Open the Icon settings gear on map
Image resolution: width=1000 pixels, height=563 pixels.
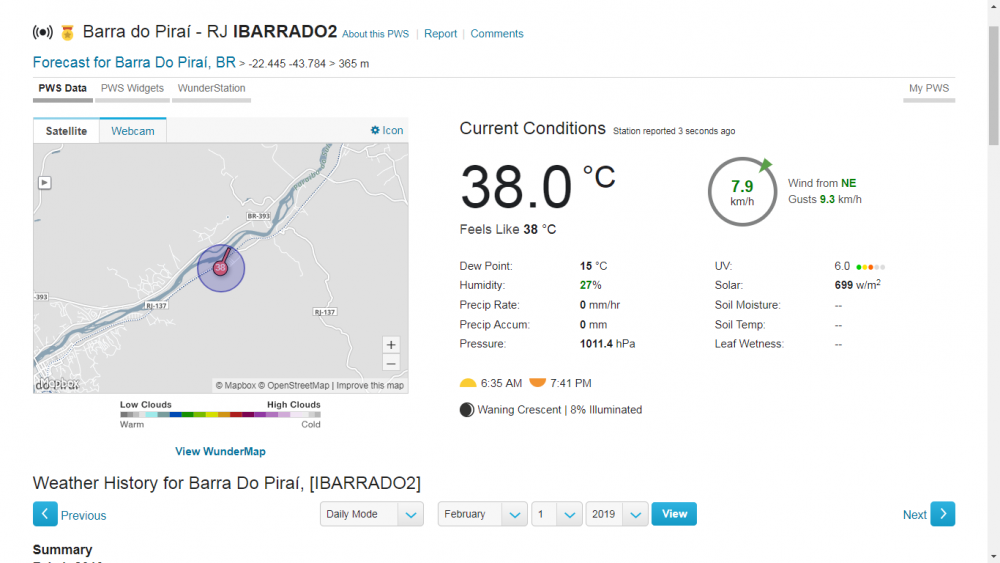tap(387, 130)
